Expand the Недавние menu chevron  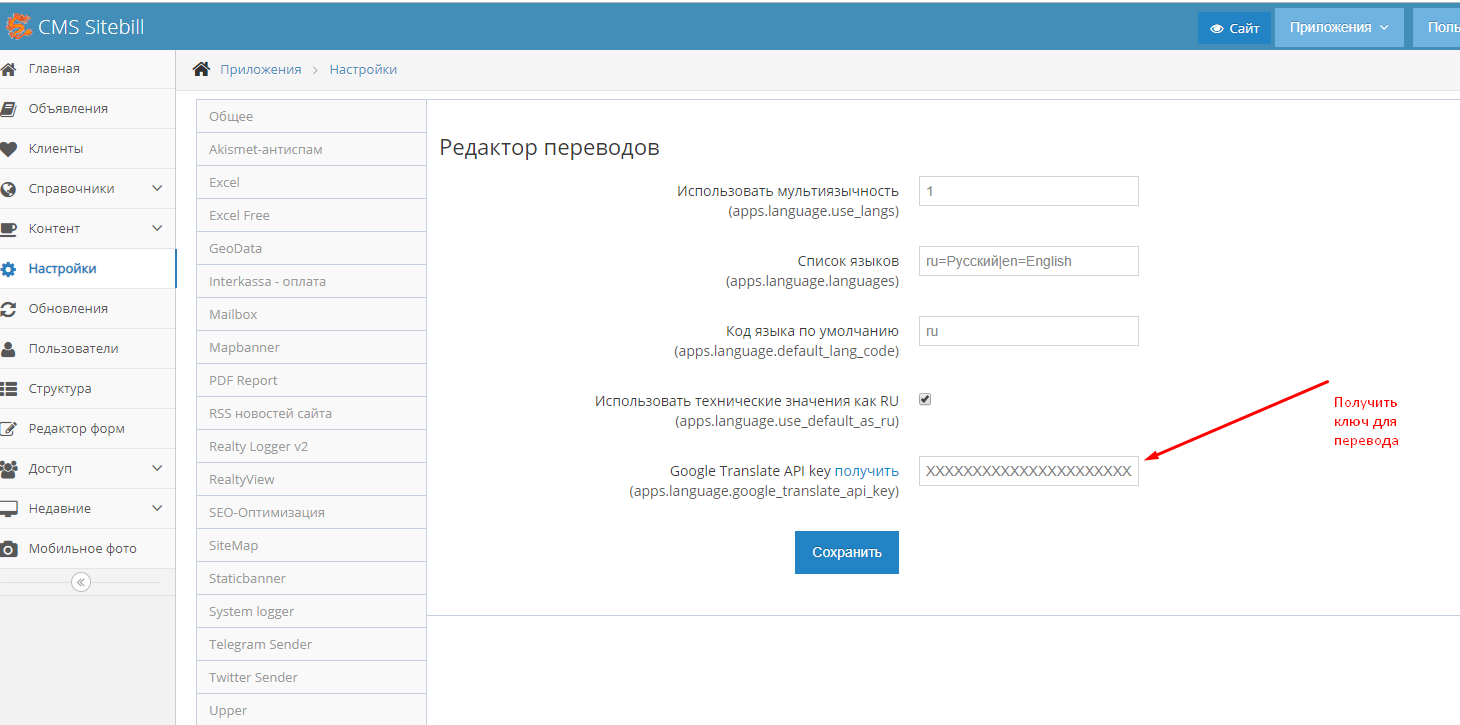[x=157, y=508]
